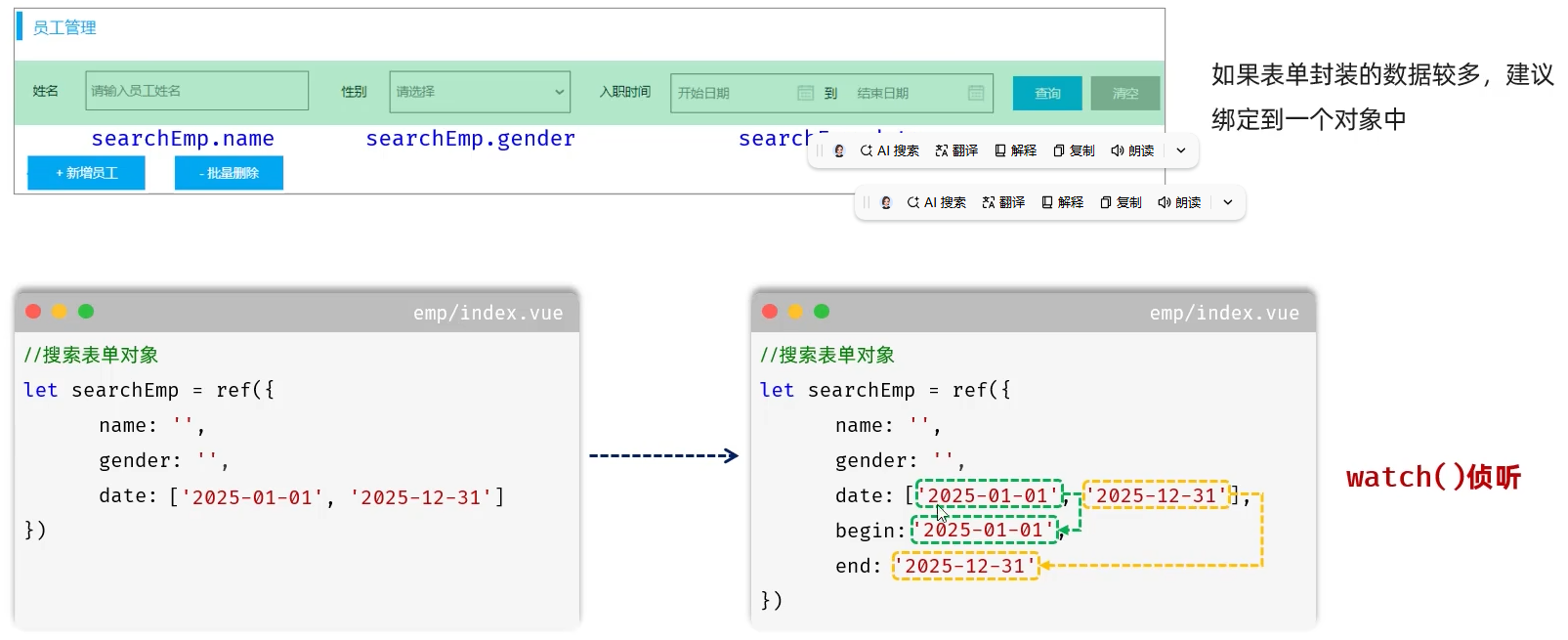This screenshot has width=1568, height=640.
Task: Open the 性别 请选择 dropdown
Action: coord(479,92)
